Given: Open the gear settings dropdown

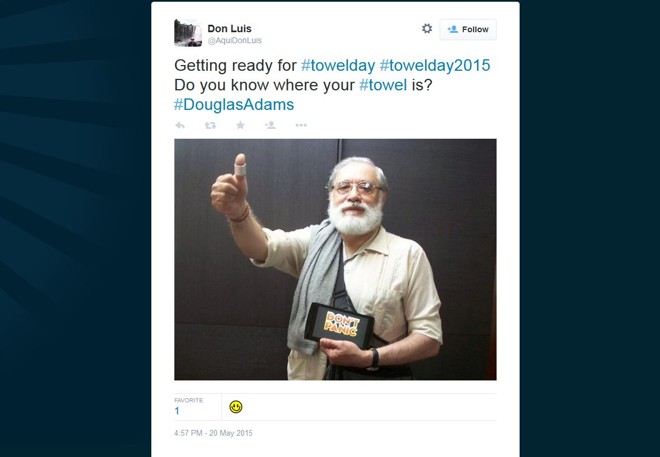Looking at the screenshot, I should (427, 29).
